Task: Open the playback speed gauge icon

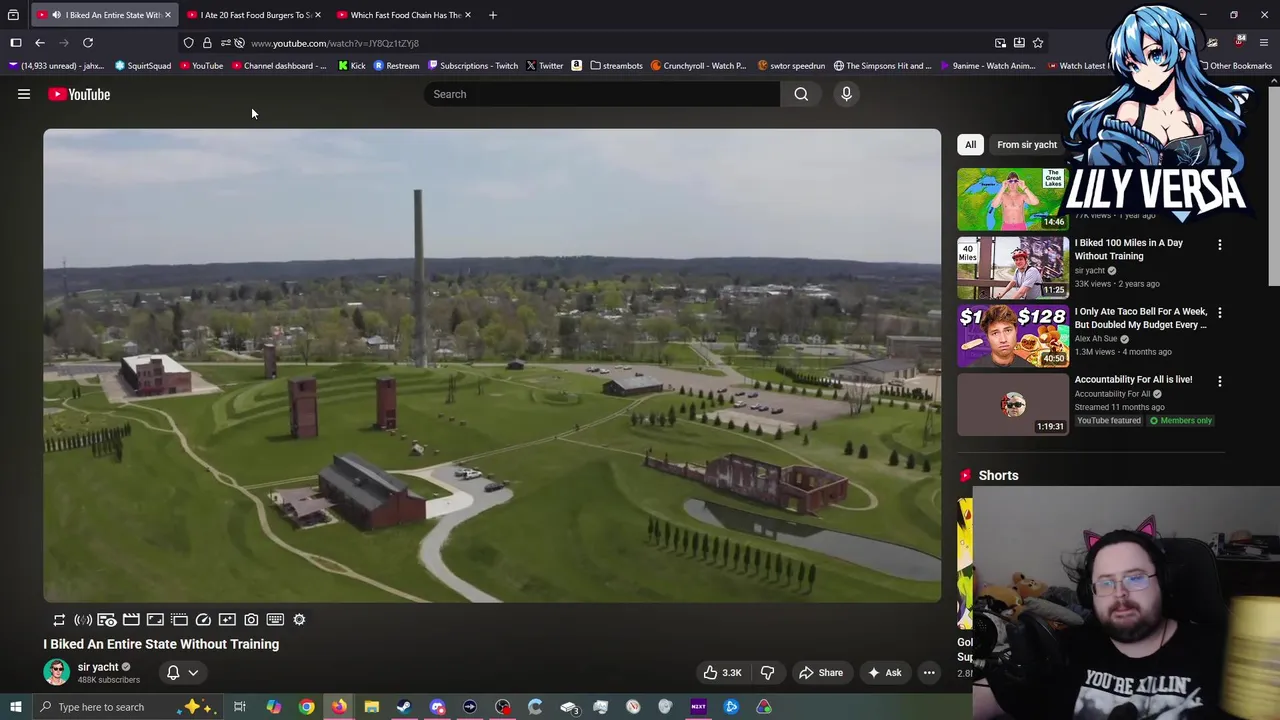Action: pyautogui.click(x=203, y=620)
